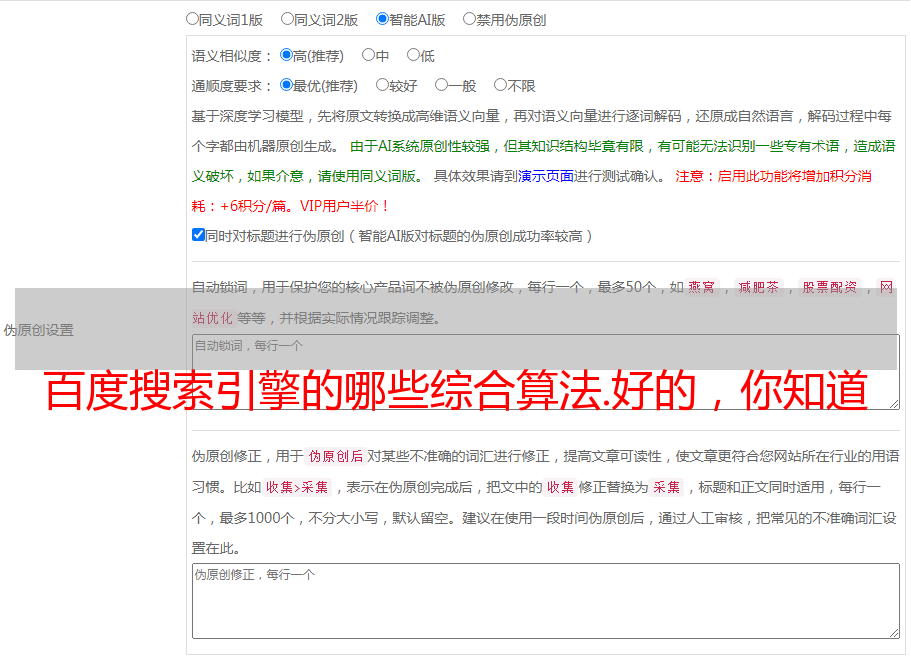Click the 收集>采集 example code tag
Viewport: 911px width, 658px height.
click(x=297, y=487)
